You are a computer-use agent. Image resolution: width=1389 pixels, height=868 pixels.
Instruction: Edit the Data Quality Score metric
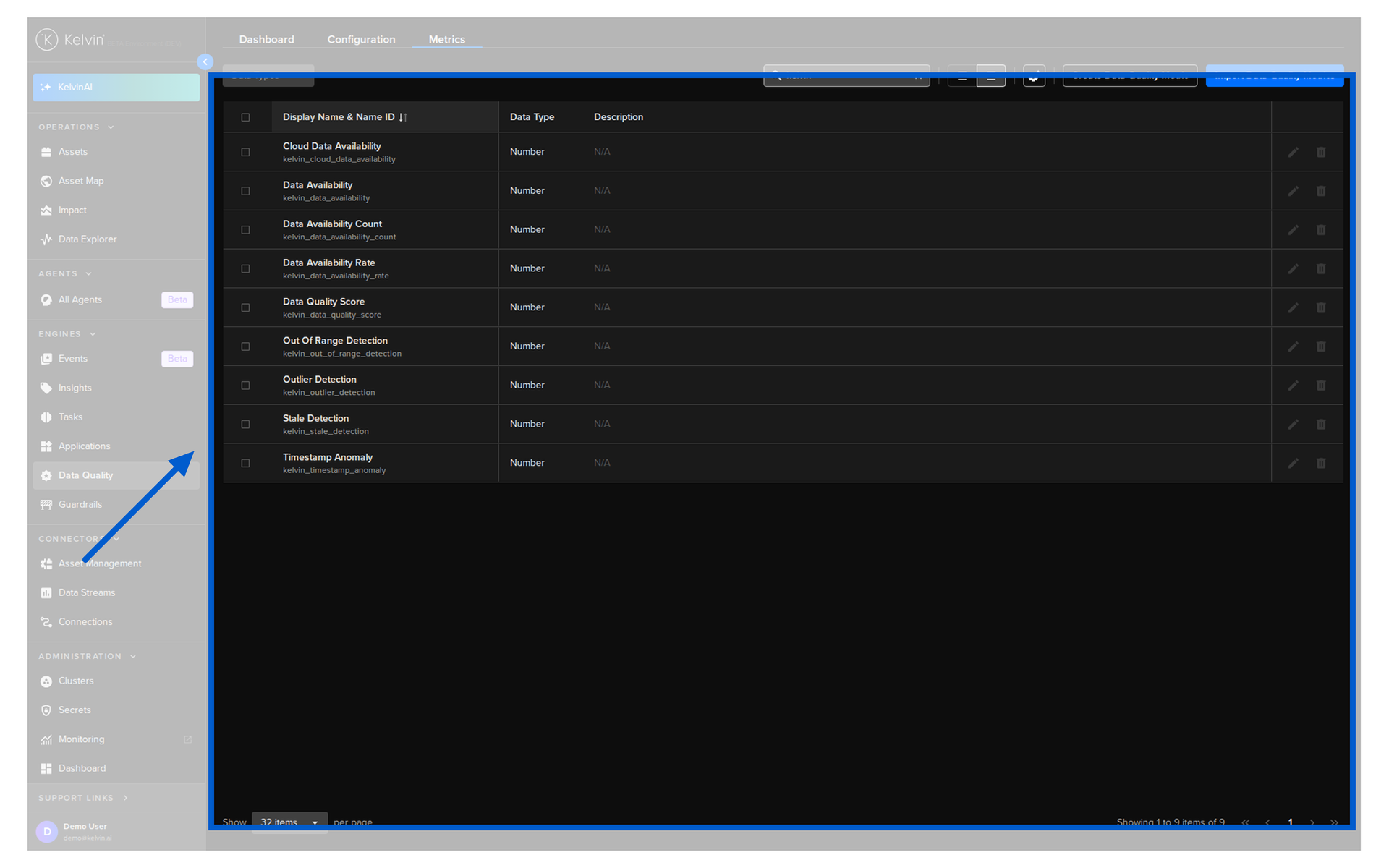[x=1293, y=307]
